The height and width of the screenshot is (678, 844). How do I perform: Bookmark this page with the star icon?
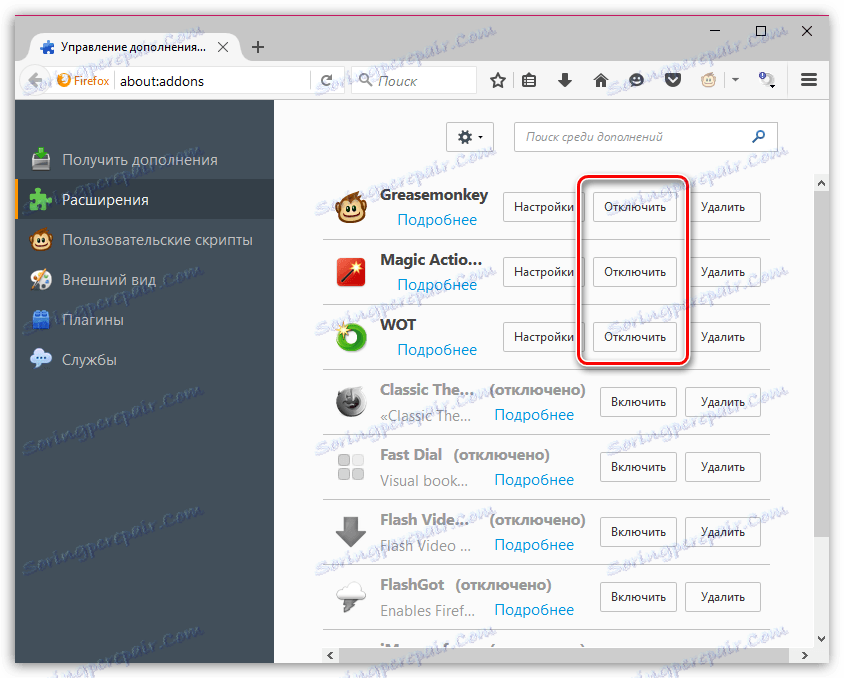pos(498,81)
